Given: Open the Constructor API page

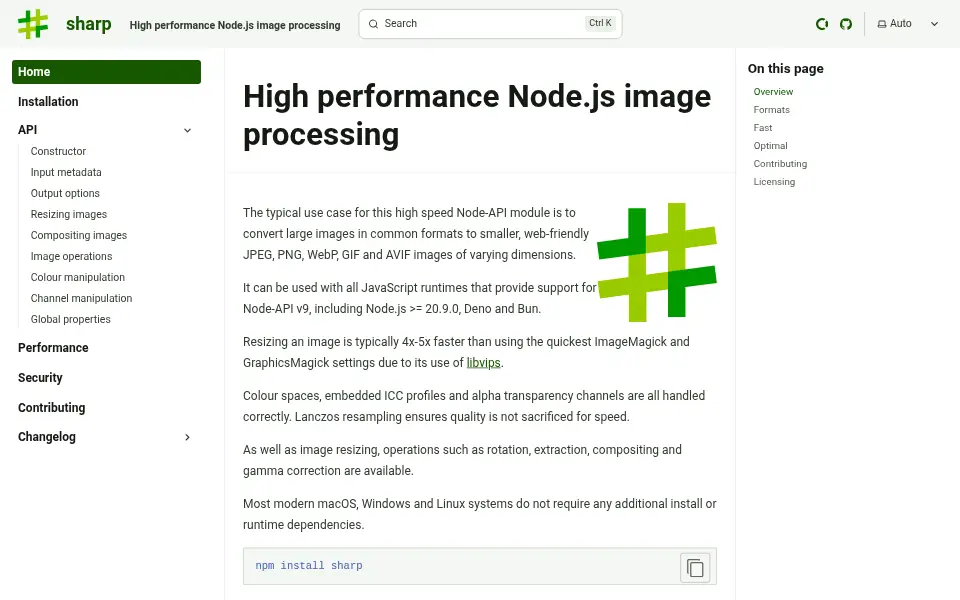Looking at the screenshot, I should tap(58, 151).
